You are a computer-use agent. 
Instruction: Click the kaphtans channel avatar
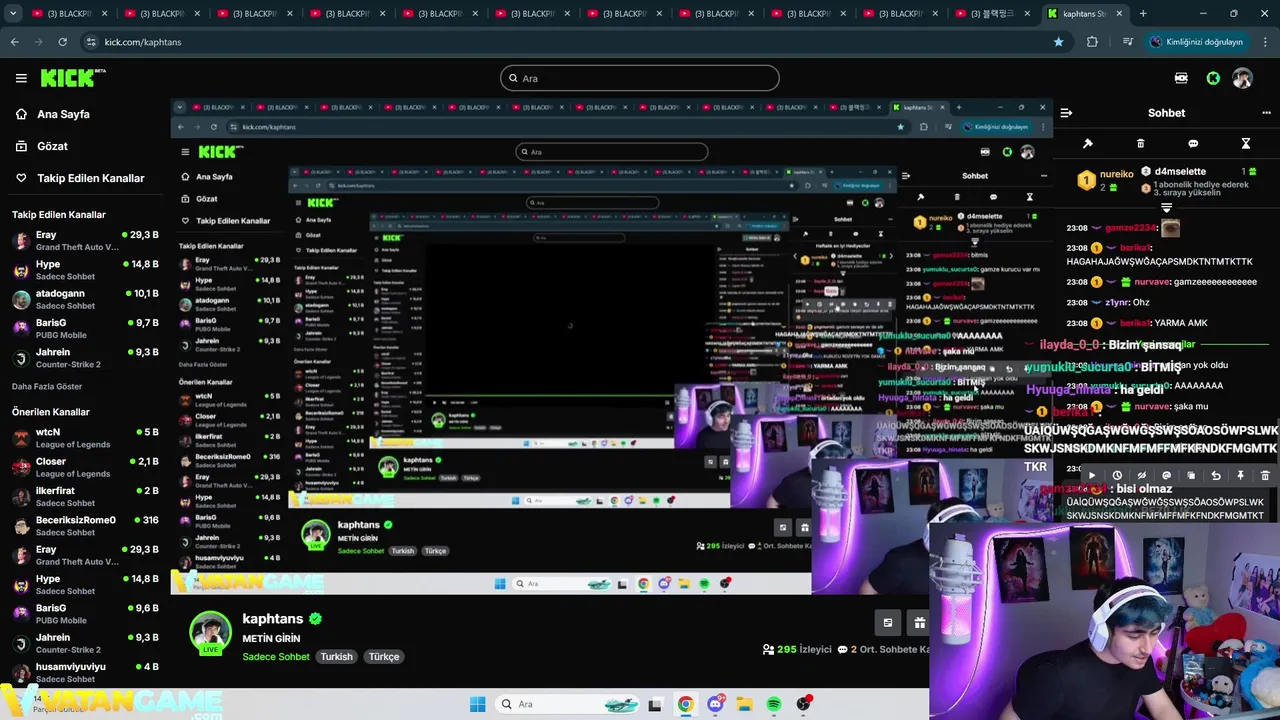[210, 632]
